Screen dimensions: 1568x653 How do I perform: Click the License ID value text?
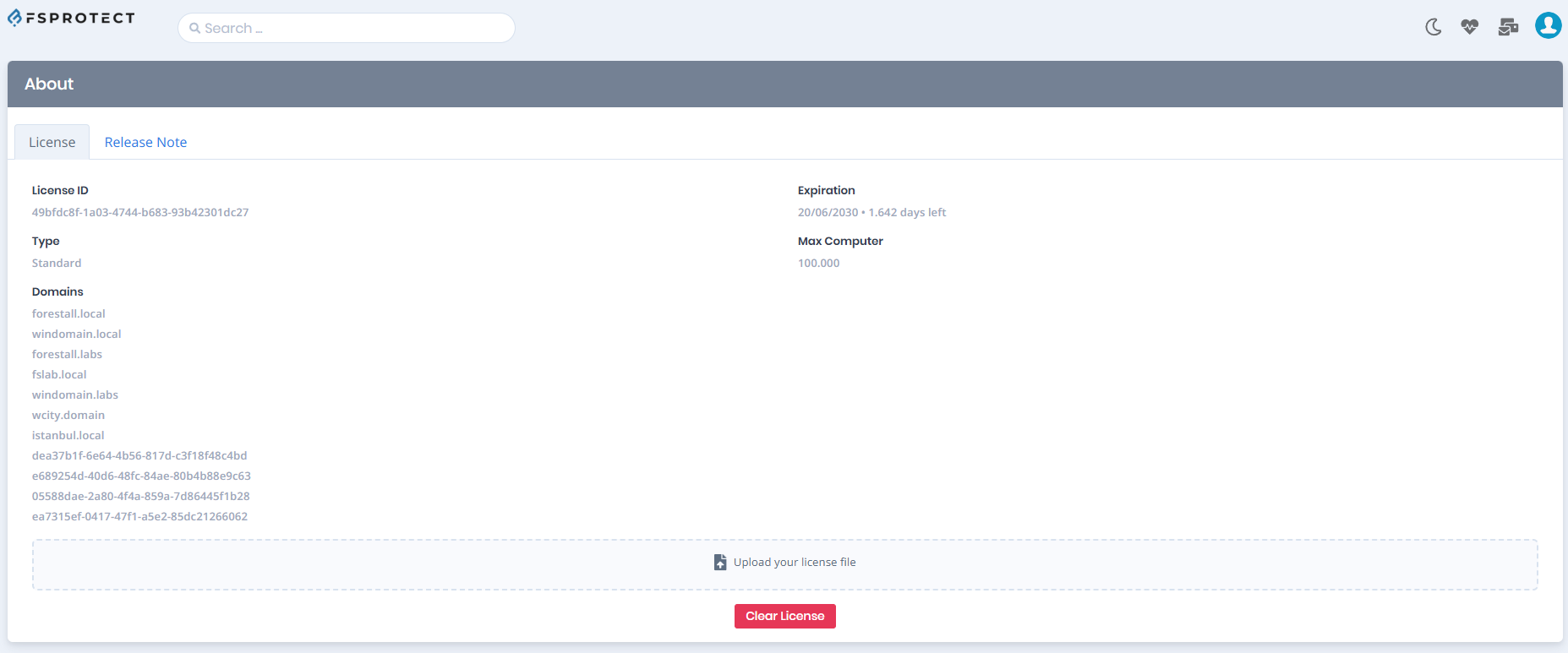[140, 213]
